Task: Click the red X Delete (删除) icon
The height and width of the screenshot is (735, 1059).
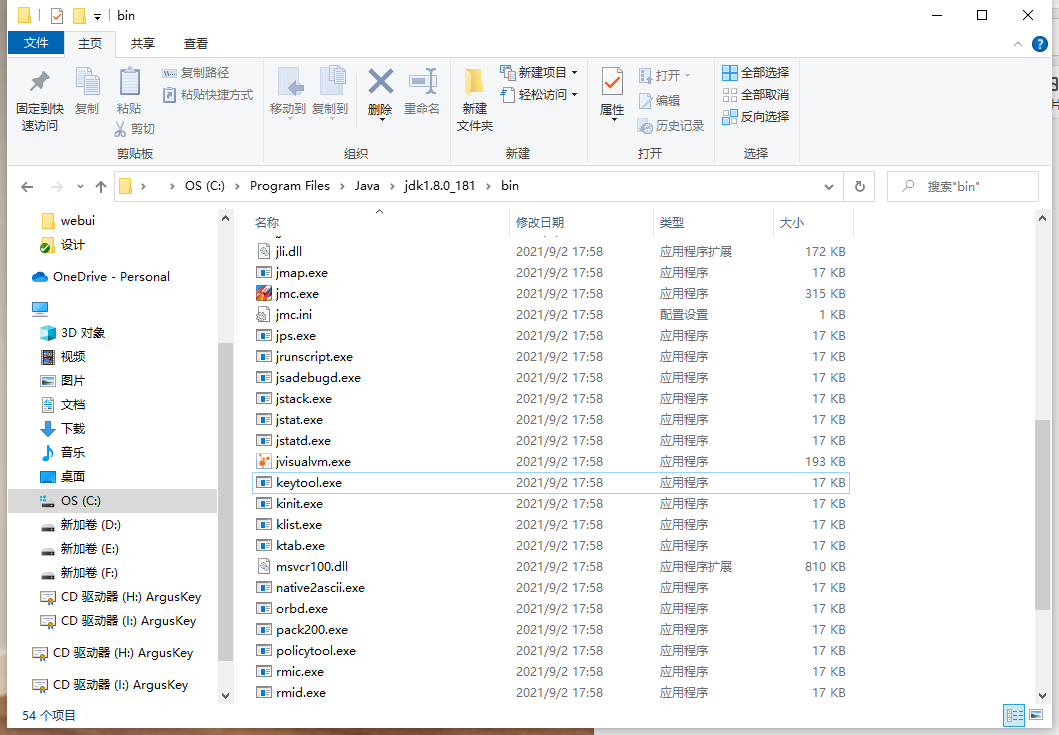Action: (380, 82)
